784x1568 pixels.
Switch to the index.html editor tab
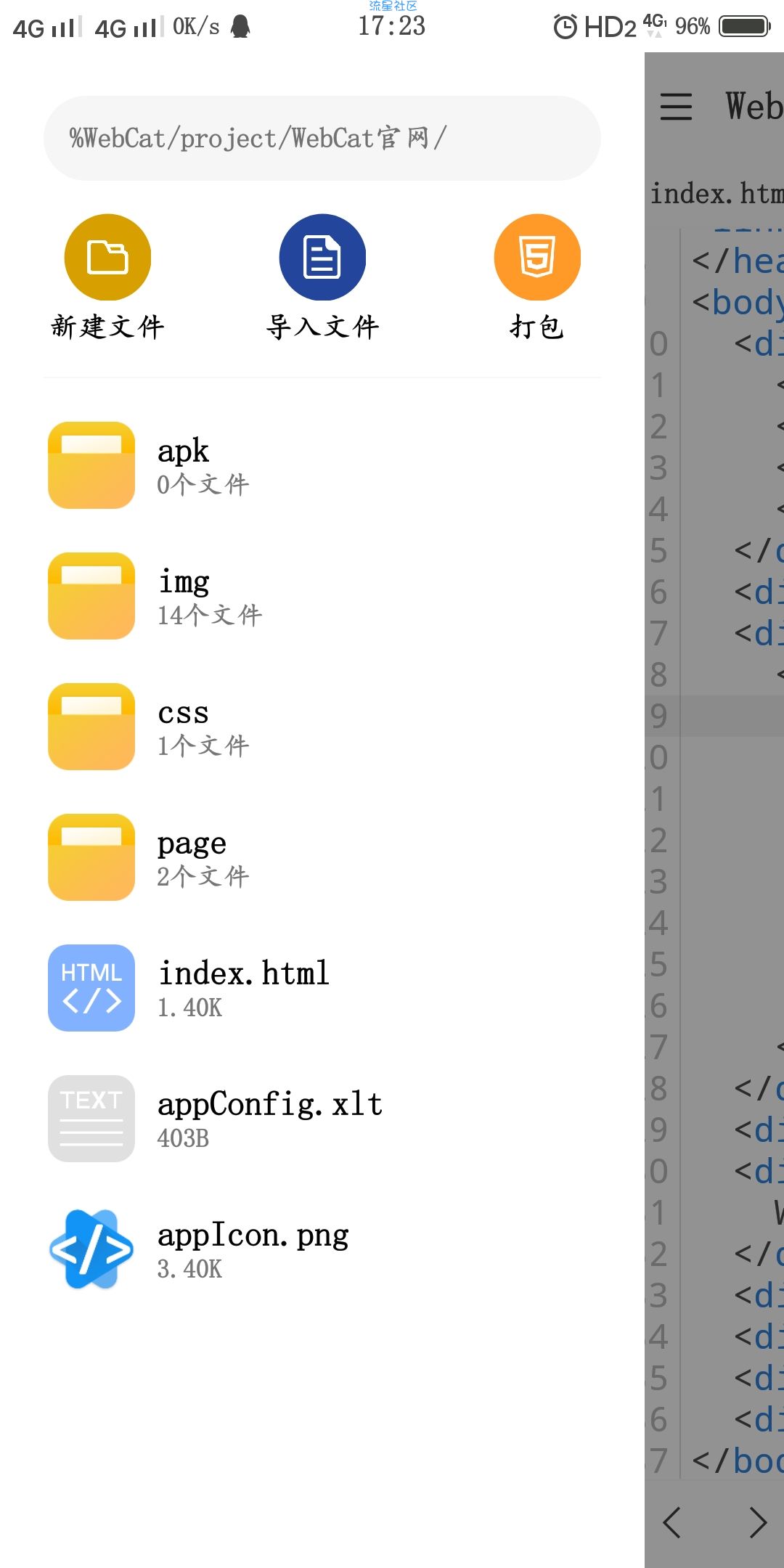tap(716, 194)
